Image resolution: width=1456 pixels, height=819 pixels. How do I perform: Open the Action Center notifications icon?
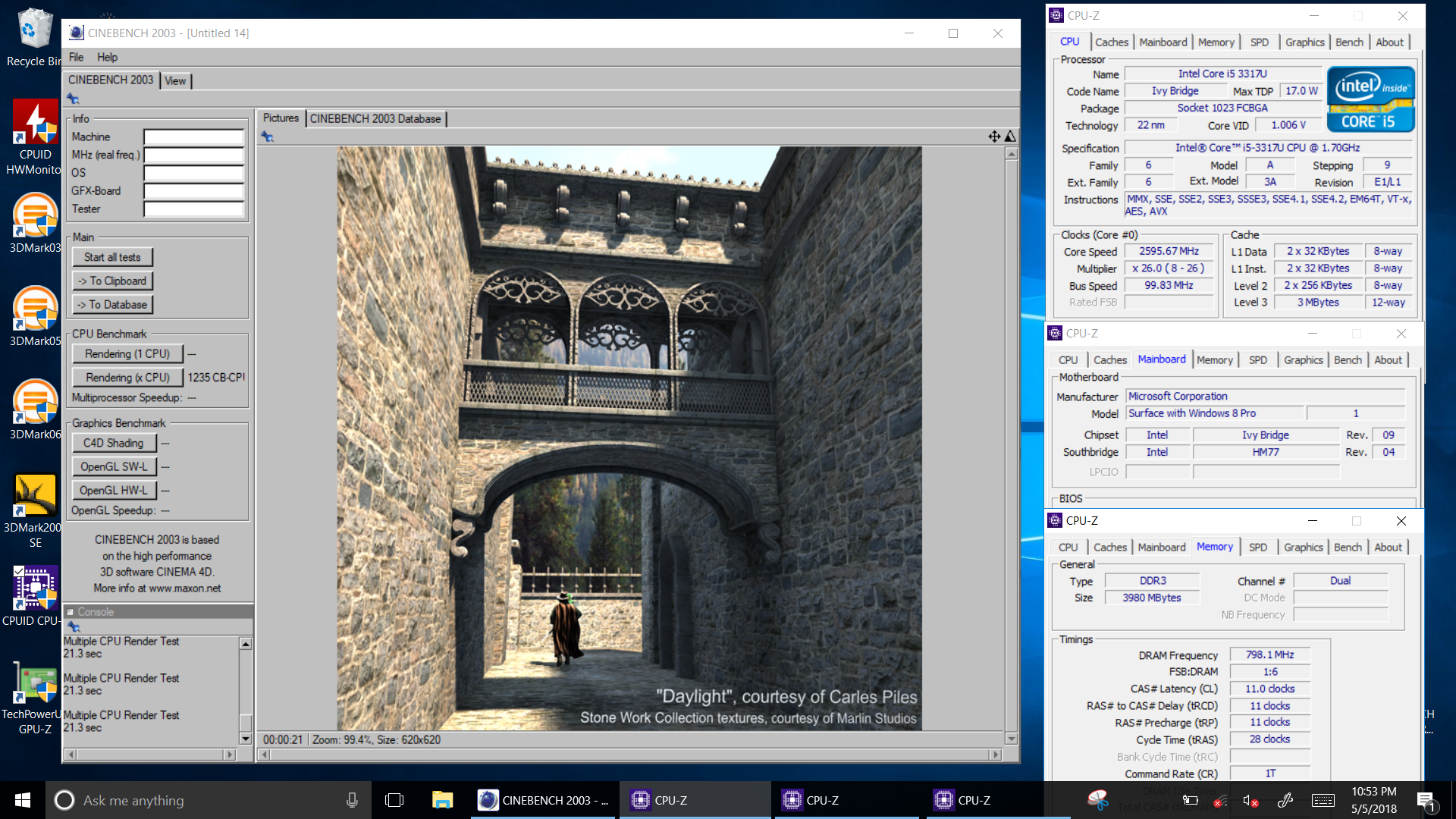[x=1426, y=801]
